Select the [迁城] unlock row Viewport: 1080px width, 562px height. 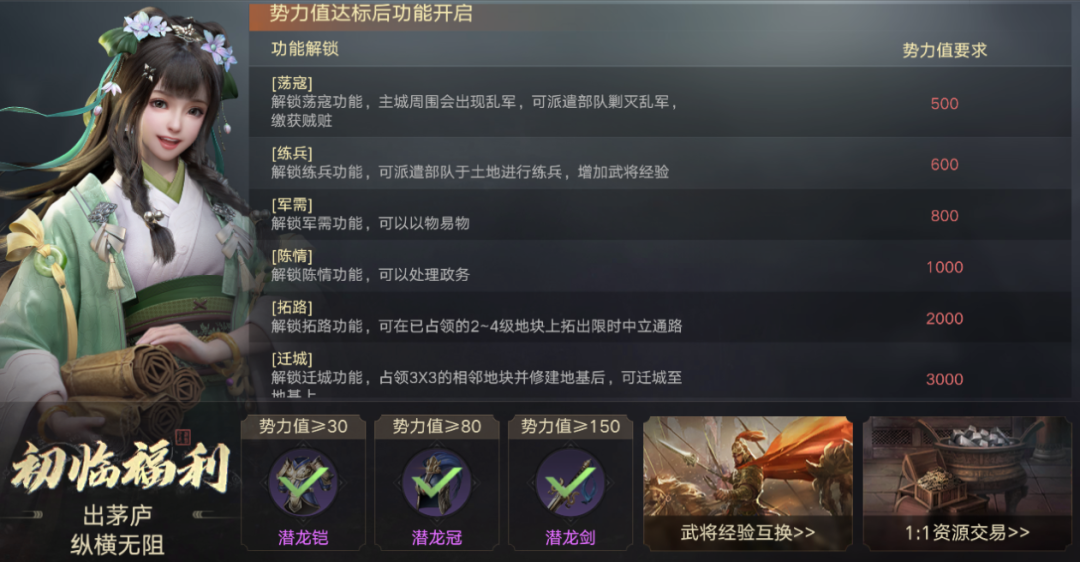pyautogui.click(x=660, y=372)
